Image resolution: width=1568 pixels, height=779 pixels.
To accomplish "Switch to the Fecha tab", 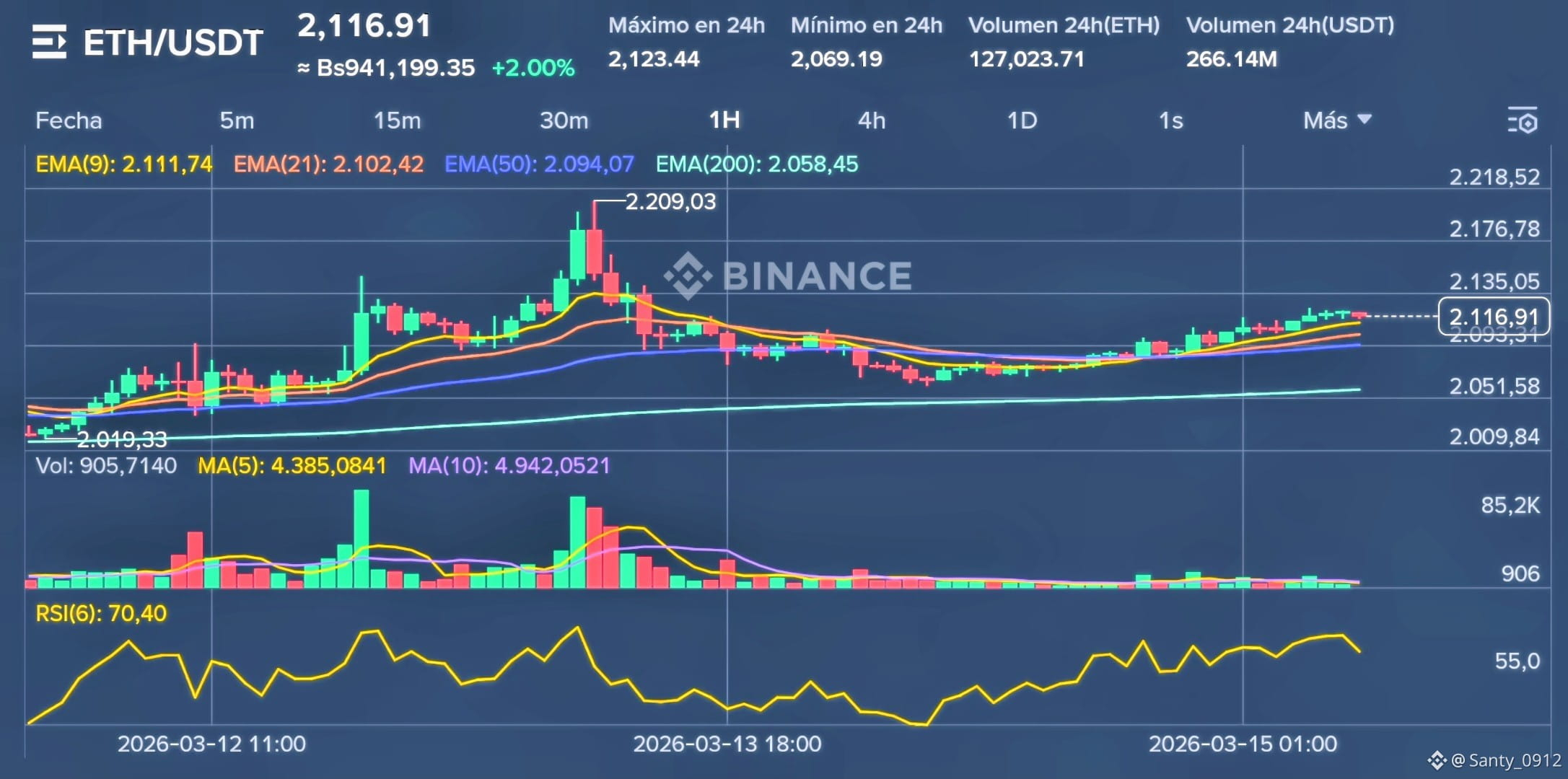I will tap(69, 120).
